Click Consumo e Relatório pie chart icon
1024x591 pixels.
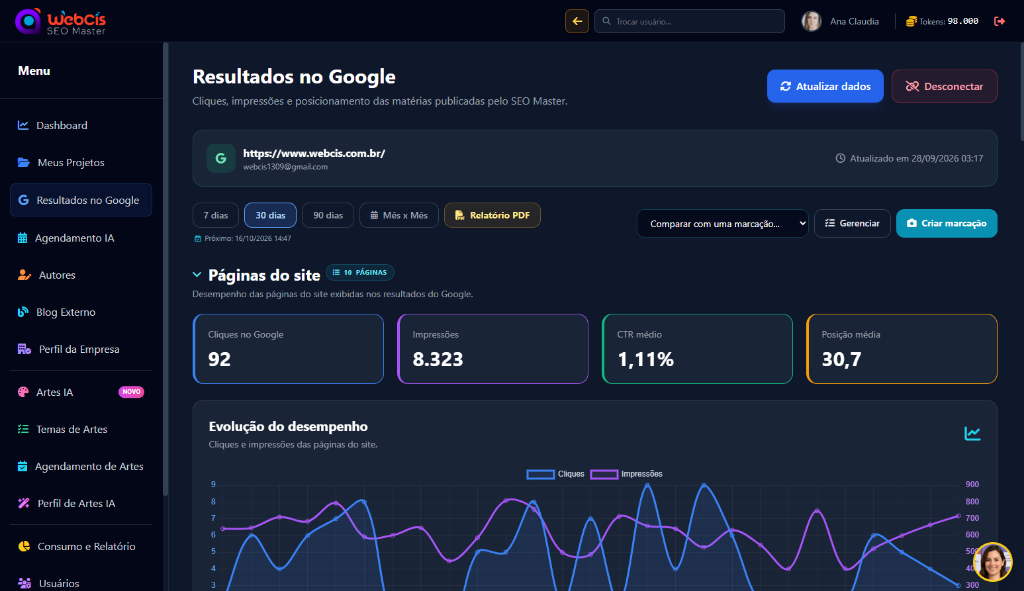pyautogui.click(x=24, y=546)
